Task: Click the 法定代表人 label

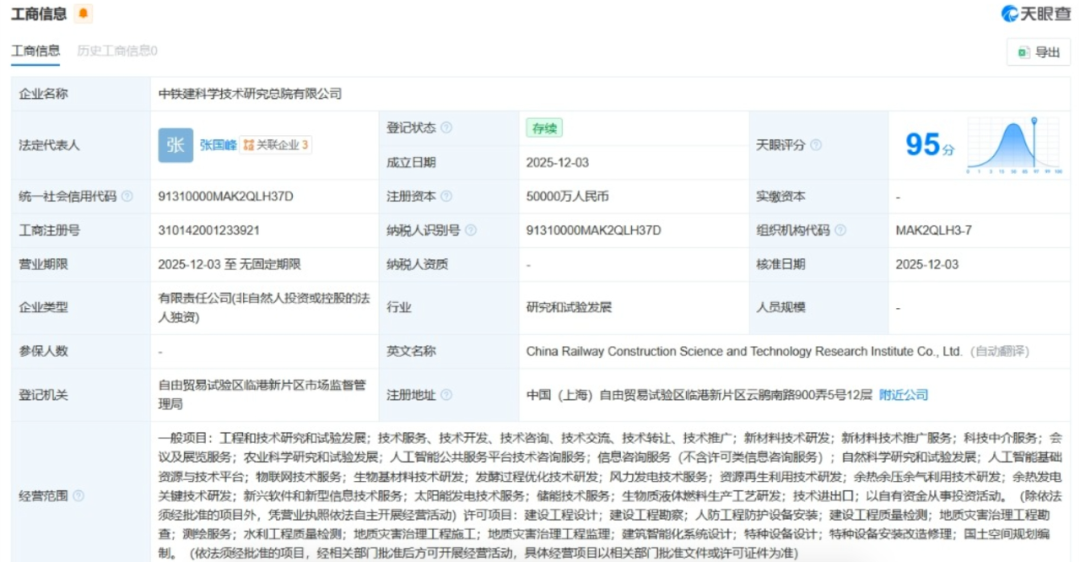Action: 49,145
